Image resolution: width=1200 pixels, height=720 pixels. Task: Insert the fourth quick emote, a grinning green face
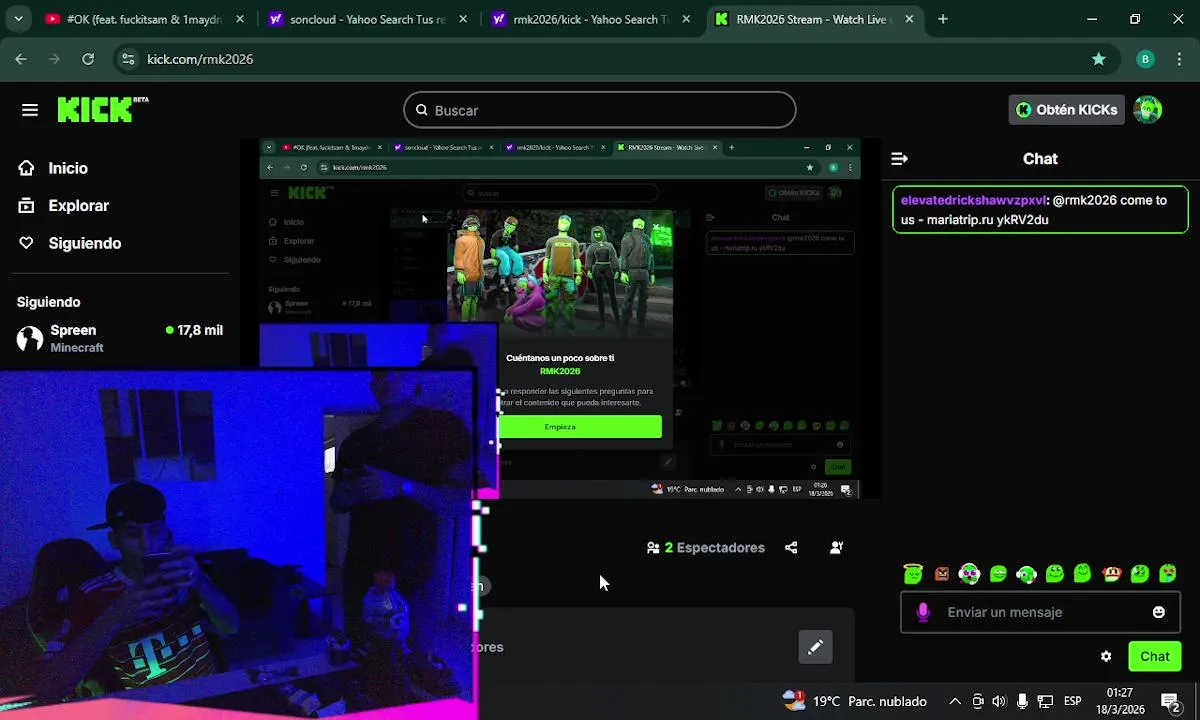[x=997, y=574]
